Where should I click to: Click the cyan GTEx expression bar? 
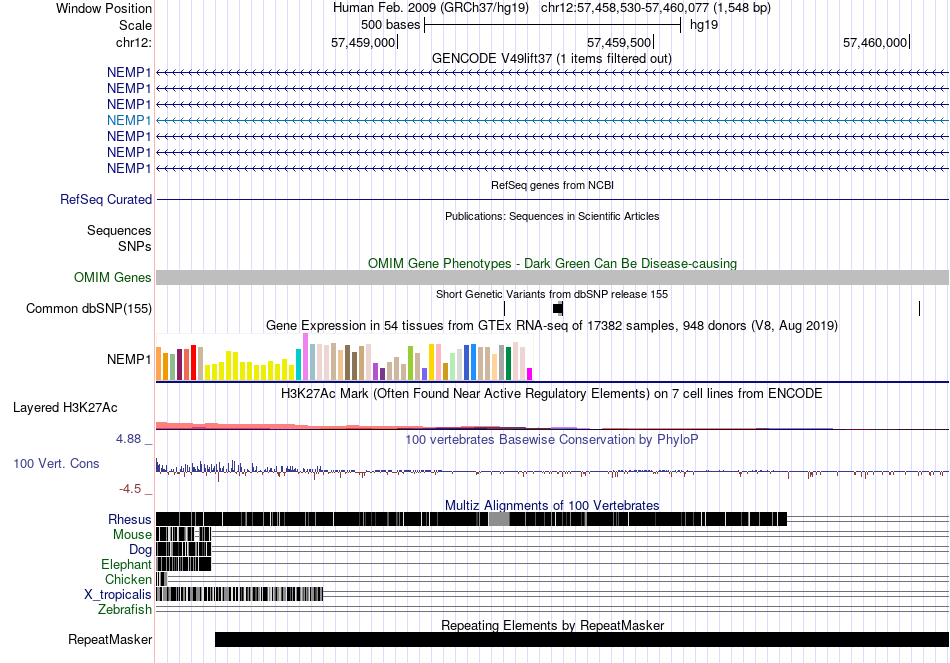[x=299, y=365]
